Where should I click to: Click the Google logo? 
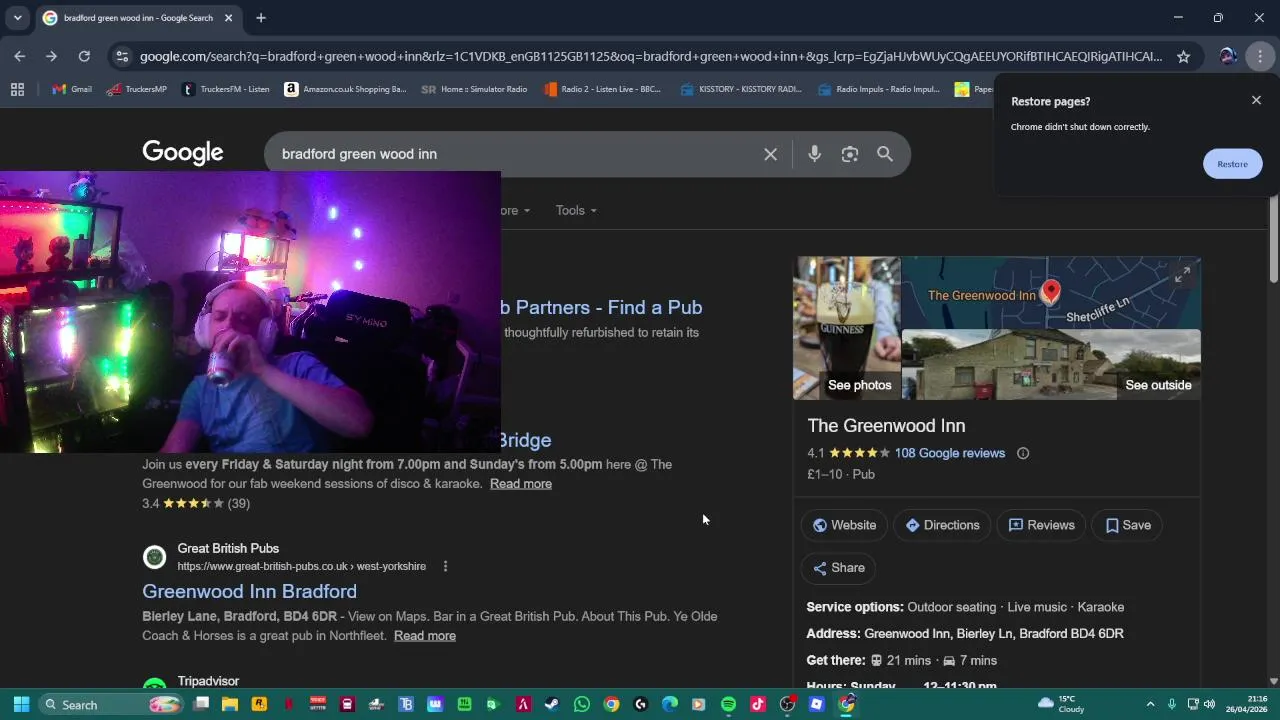coord(183,153)
